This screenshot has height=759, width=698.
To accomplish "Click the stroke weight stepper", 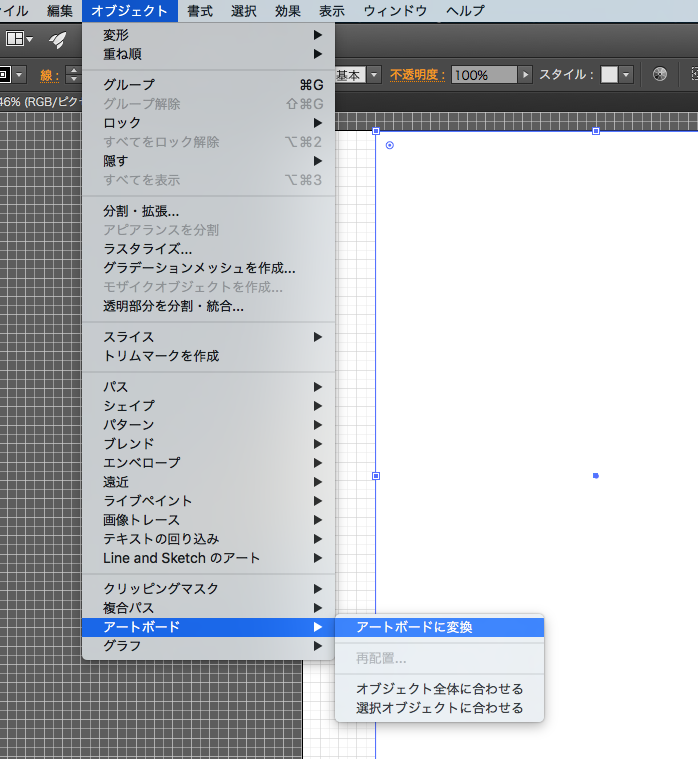I will tap(74, 75).
